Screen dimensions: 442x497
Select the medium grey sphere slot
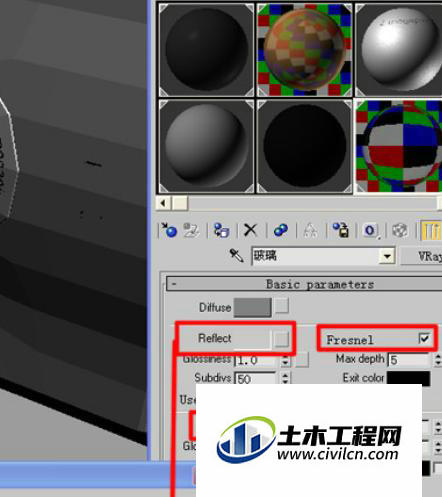click(206, 146)
